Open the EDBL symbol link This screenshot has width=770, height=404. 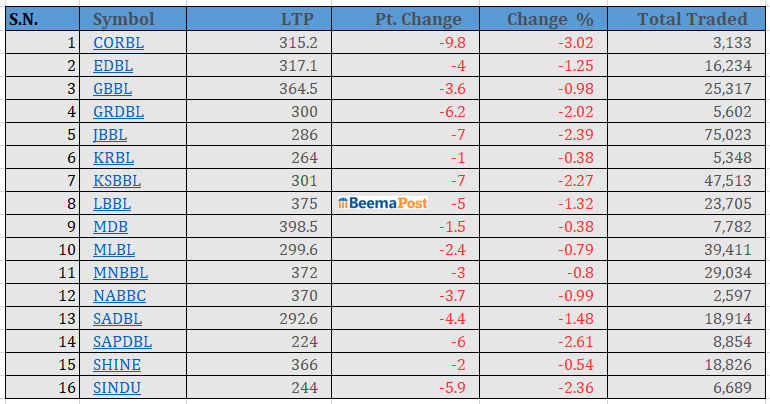point(113,65)
